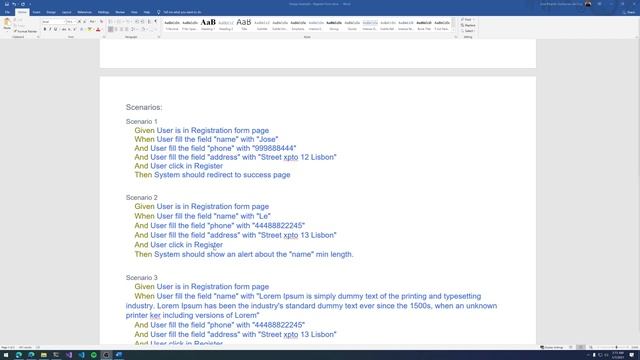Switch to the Review tab
The height and width of the screenshot is (360, 640).
(120, 12)
